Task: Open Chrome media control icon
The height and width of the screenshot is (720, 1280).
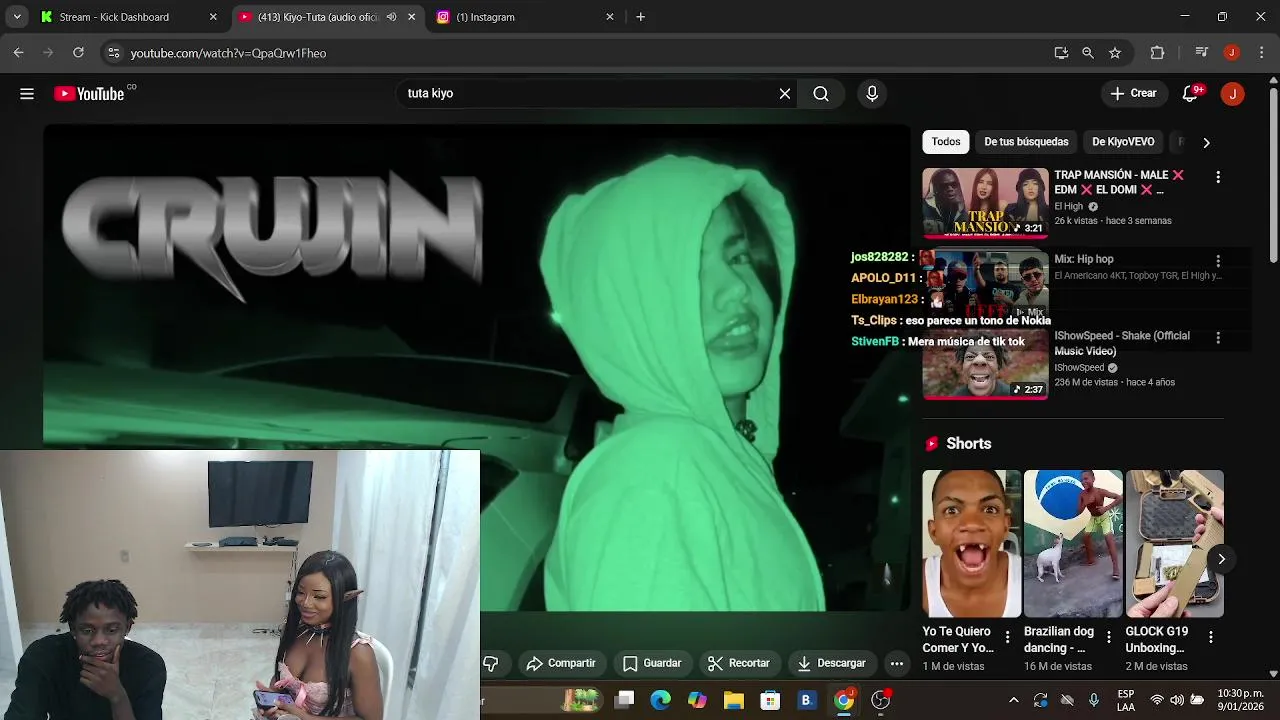Action: tap(1202, 53)
